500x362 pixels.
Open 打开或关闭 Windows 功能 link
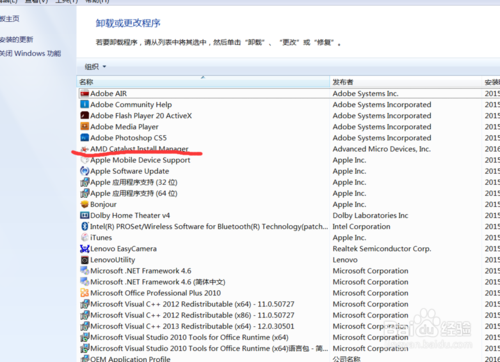(x=30, y=53)
